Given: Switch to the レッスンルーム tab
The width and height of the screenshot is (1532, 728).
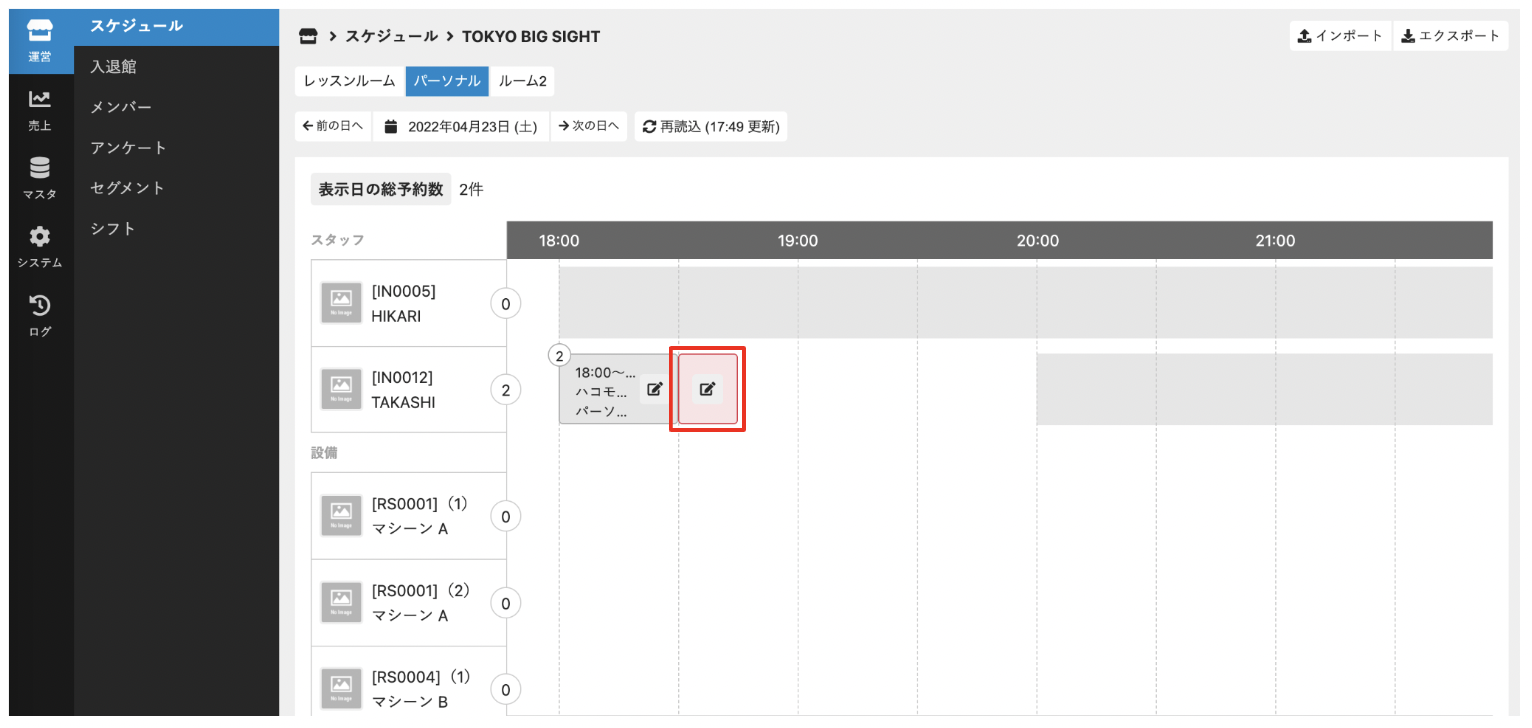Looking at the screenshot, I should click(x=349, y=81).
